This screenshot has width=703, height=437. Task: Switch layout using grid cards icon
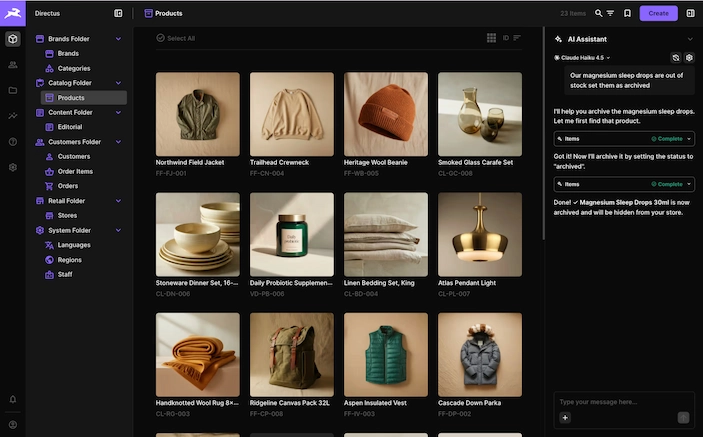491,38
